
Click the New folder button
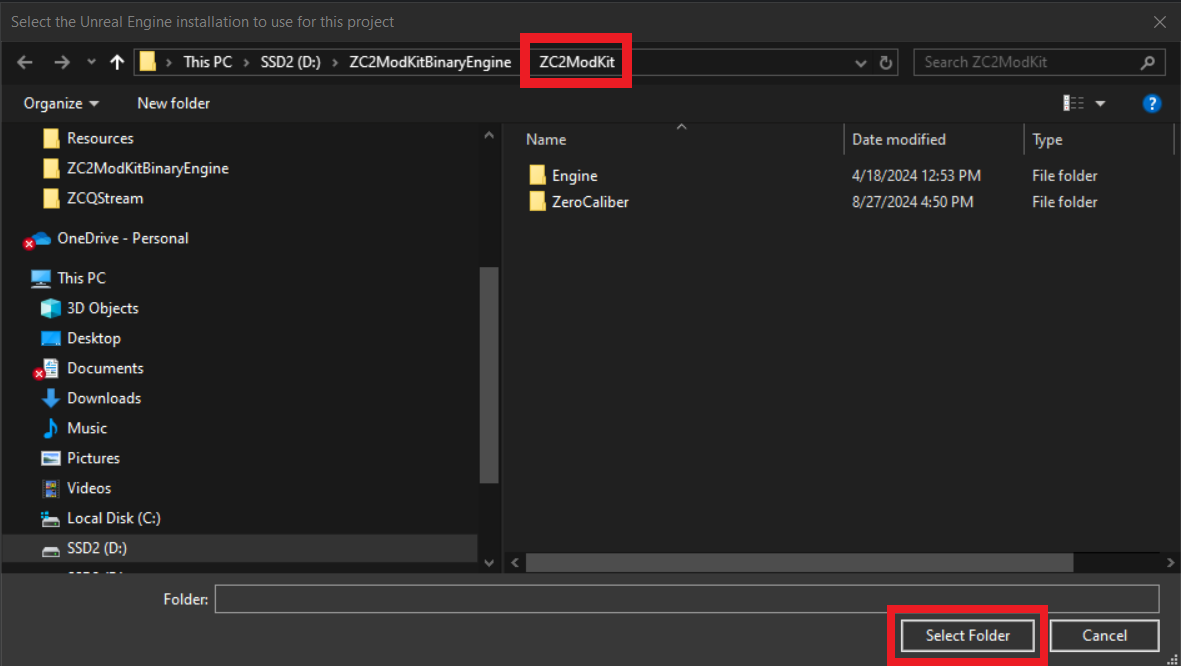(x=173, y=103)
